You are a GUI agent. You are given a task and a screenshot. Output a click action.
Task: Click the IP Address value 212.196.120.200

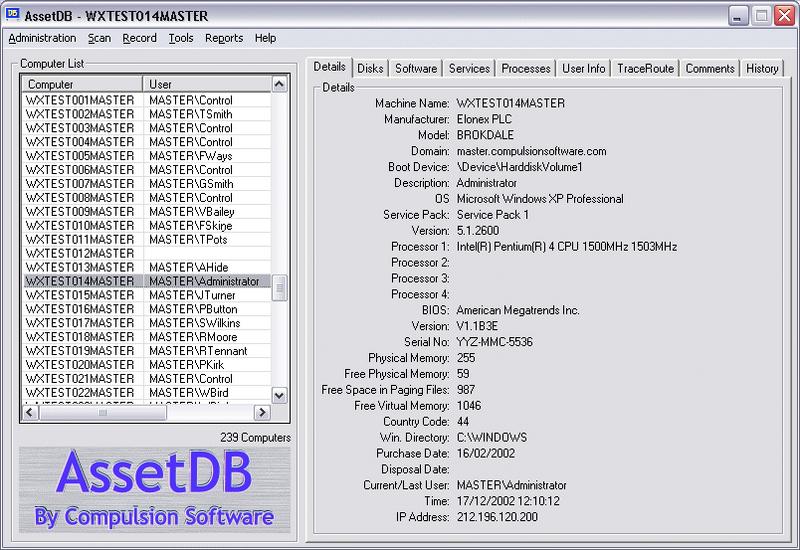[x=497, y=517]
